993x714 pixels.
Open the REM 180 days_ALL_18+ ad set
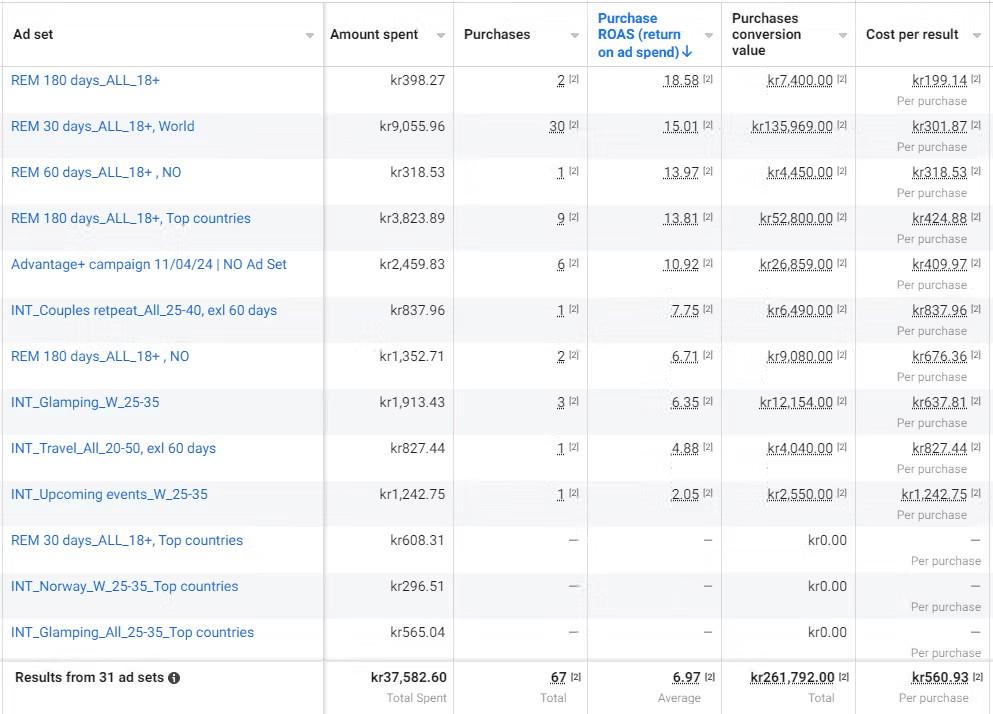pos(85,80)
